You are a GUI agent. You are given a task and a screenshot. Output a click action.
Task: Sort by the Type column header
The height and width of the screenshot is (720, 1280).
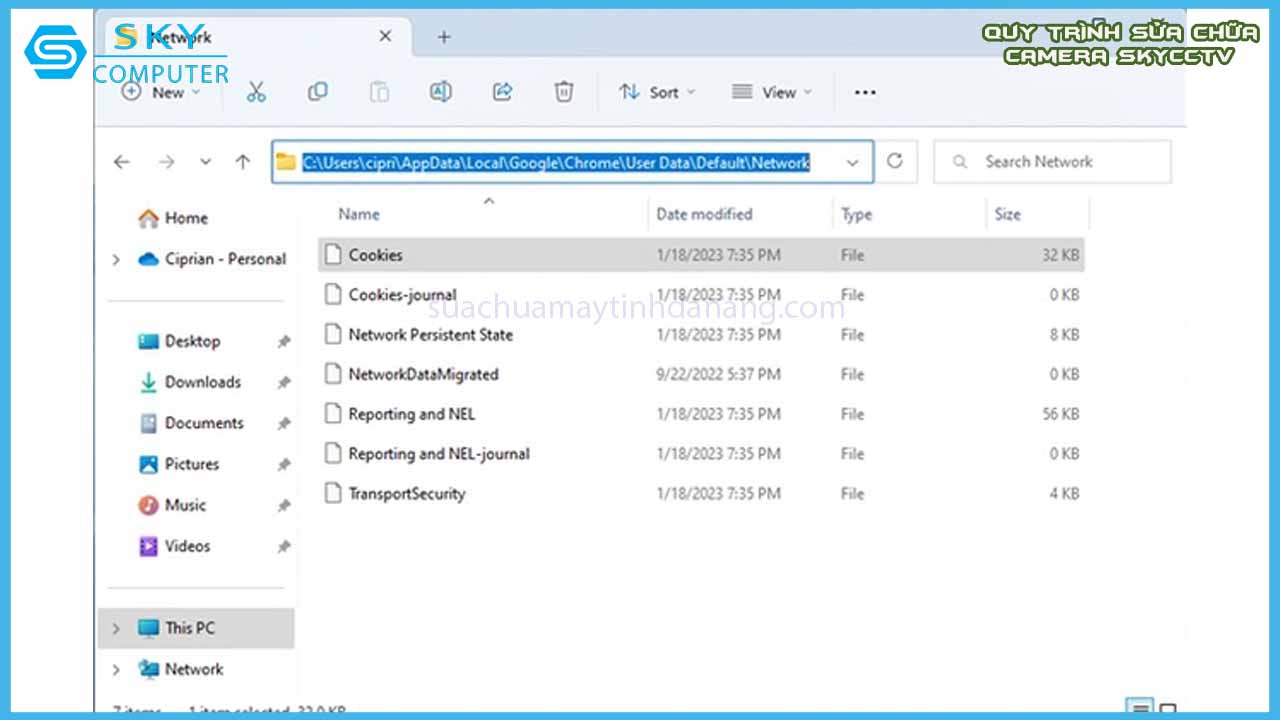point(856,214)
